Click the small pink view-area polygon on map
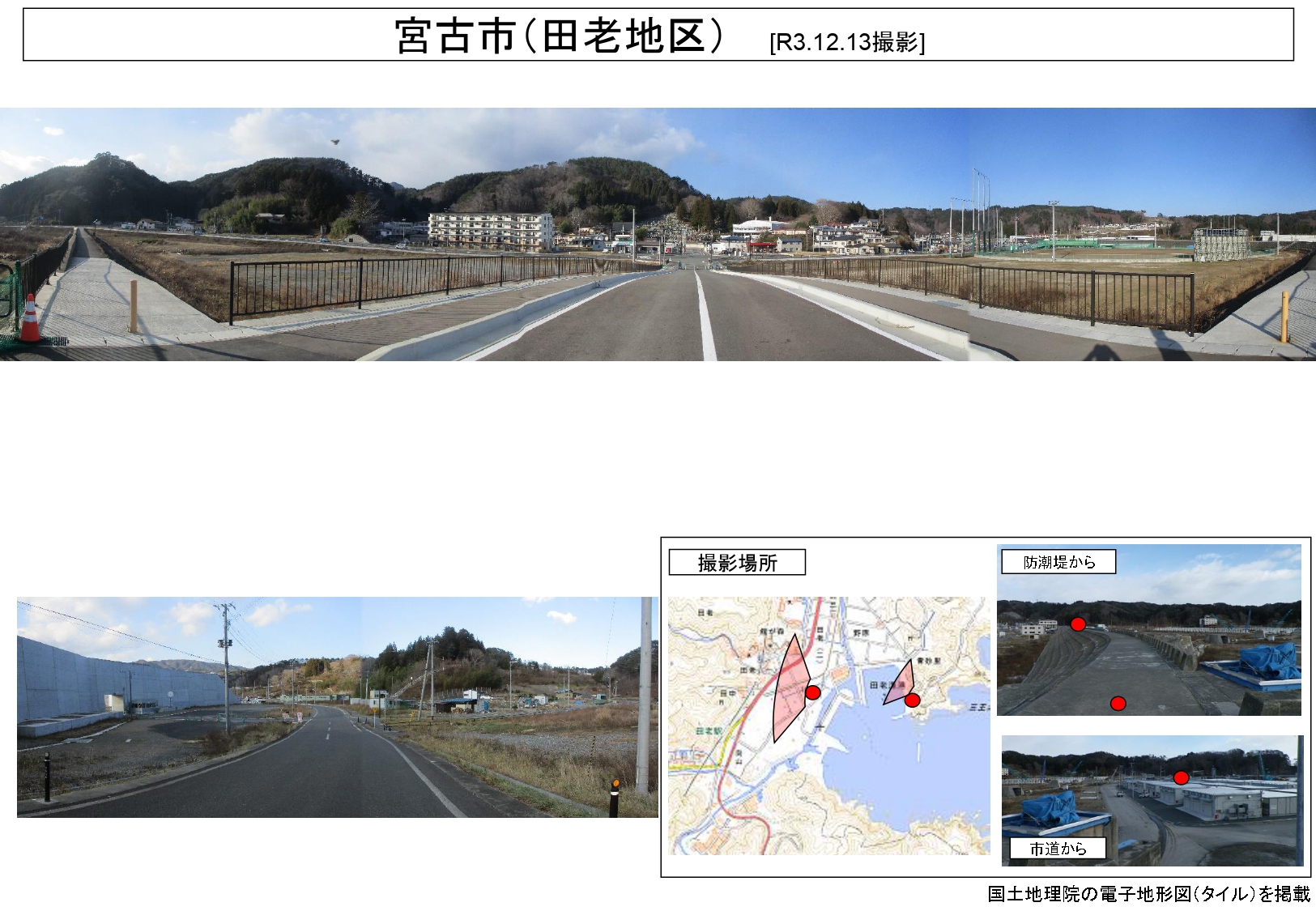The height and width of the screenshot is (911, 1316). 901,684
